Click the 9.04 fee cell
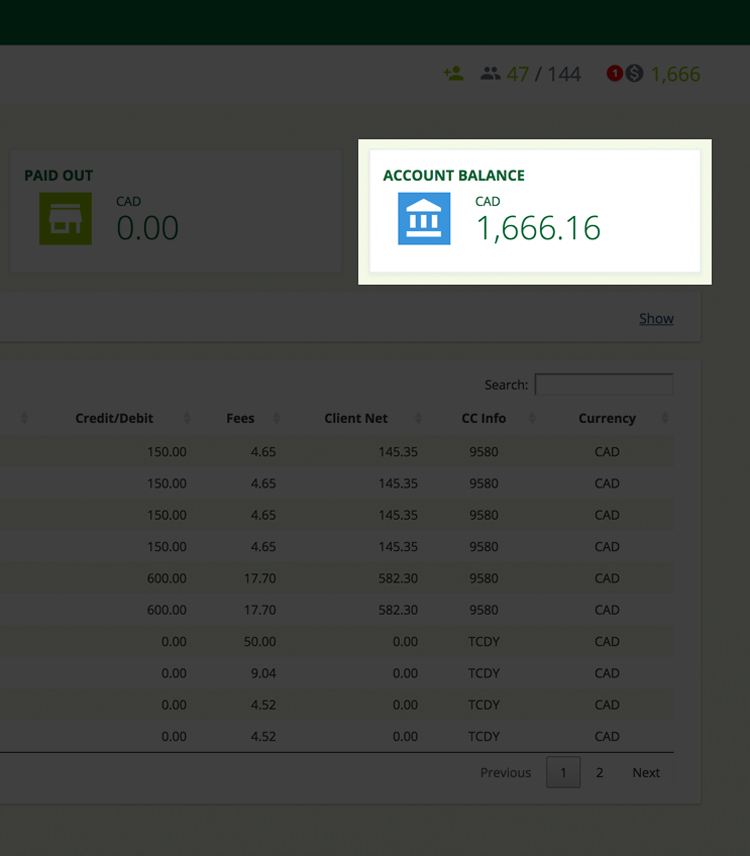The image size is (750, 856). click(263, 673)
